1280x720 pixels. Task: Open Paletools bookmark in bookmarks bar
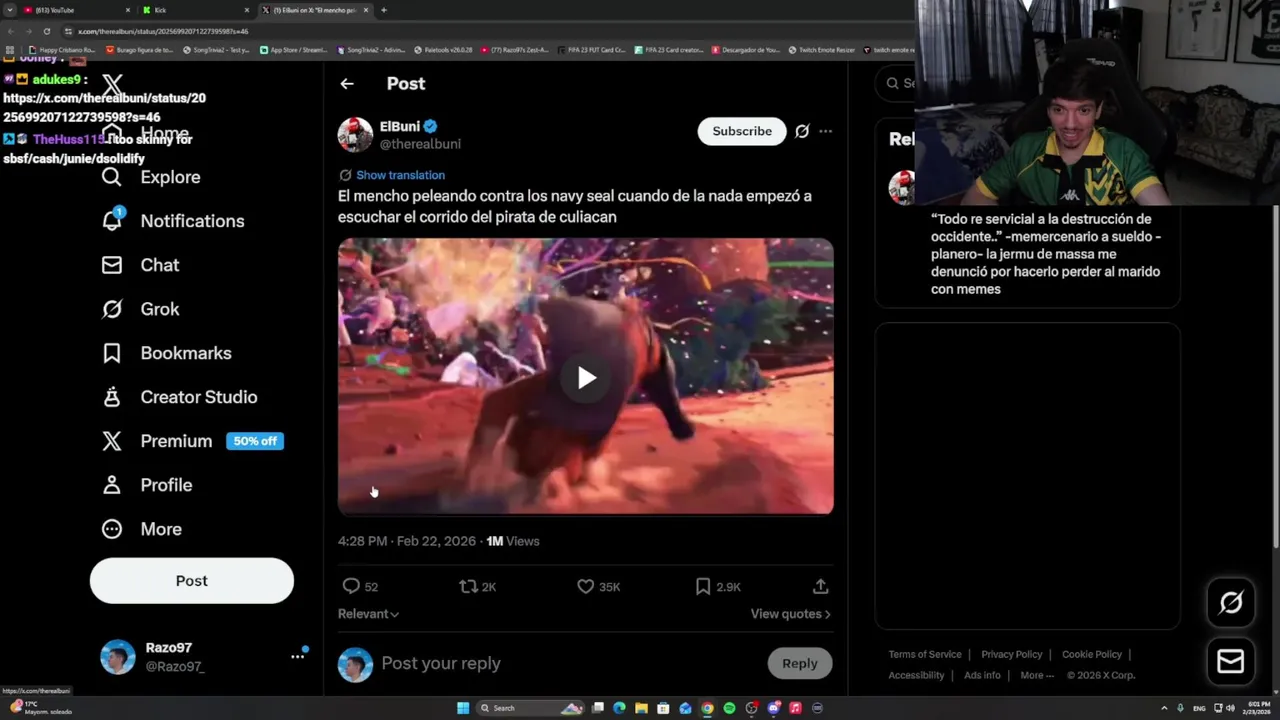pos(443,50)
